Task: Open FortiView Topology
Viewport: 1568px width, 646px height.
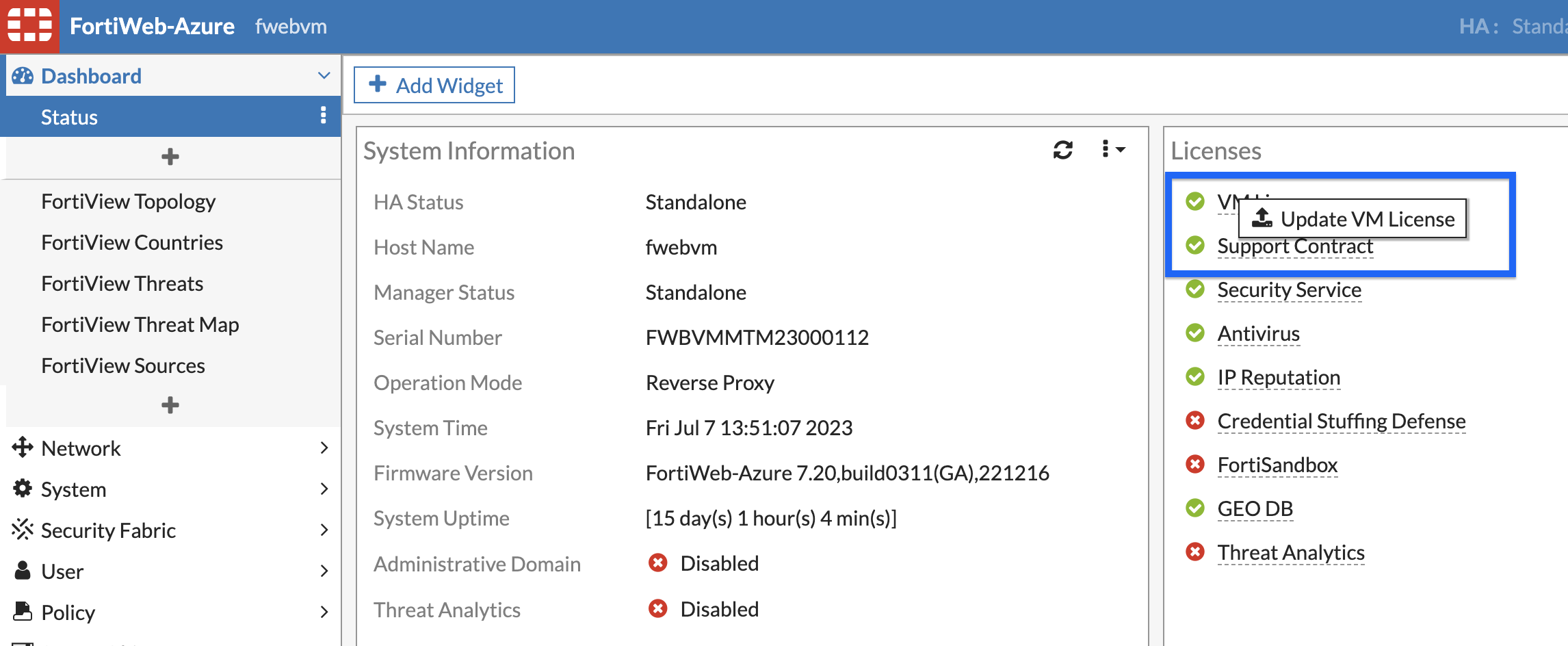Action: click(128, 201)
